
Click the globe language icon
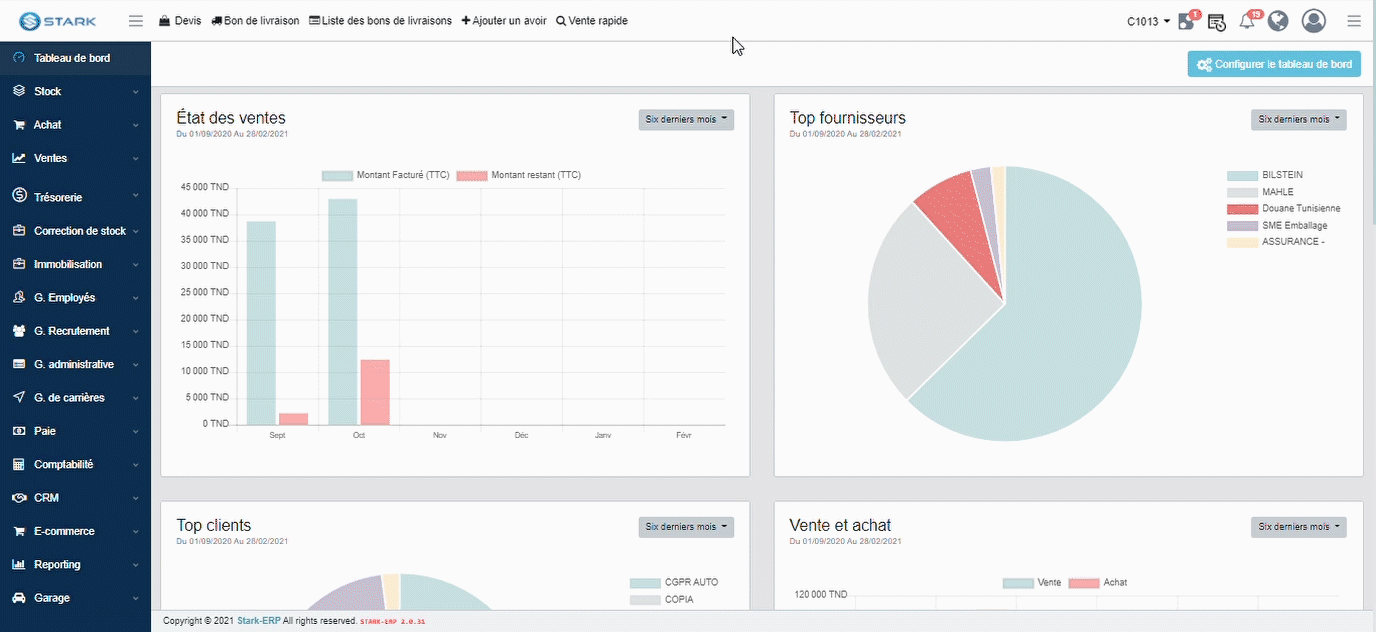1277,21
